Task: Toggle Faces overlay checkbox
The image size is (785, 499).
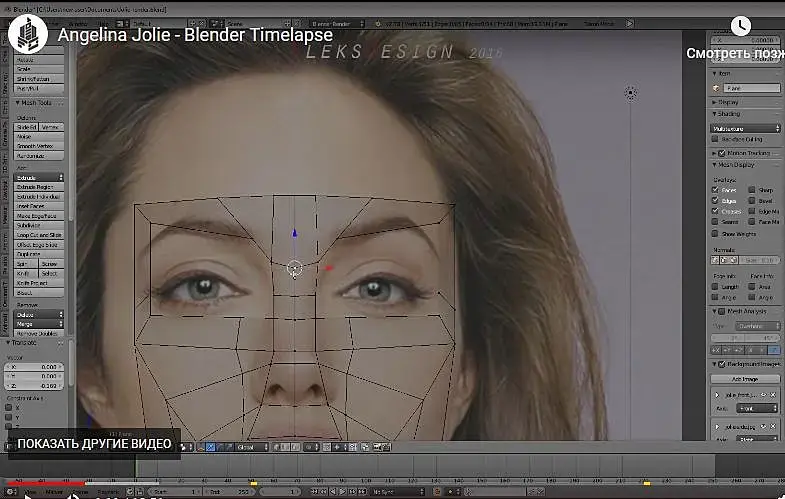Action: point(715,190)
